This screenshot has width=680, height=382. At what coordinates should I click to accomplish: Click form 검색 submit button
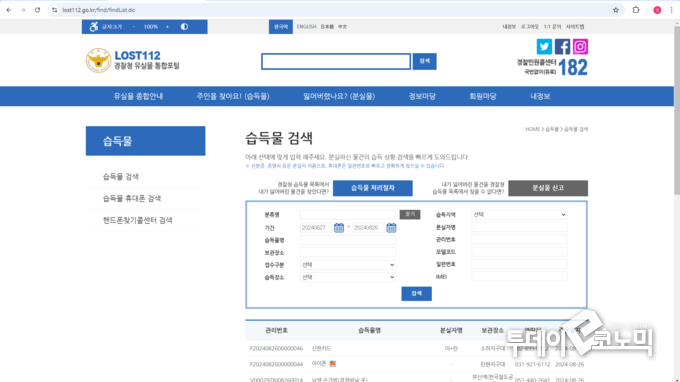(x=416, y=294)
